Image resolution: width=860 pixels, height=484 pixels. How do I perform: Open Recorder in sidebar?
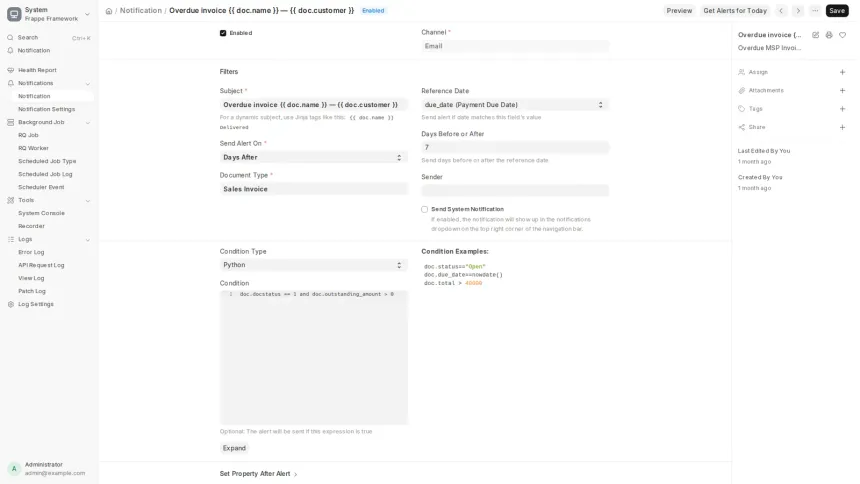[31, 226]
